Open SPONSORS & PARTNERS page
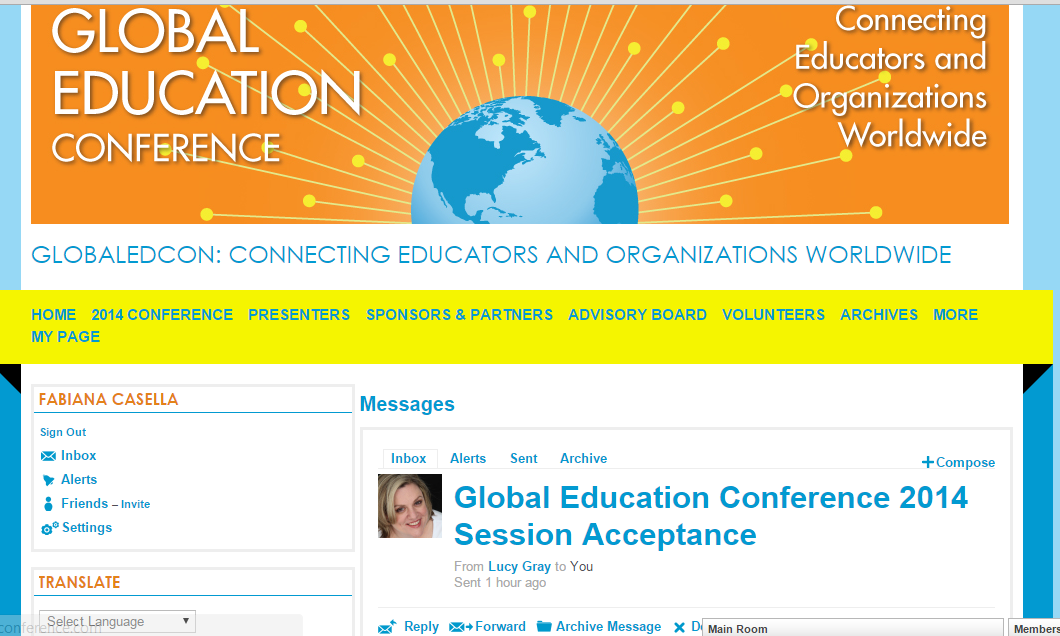The image size is (1060, 636). (x=460, y=315)
